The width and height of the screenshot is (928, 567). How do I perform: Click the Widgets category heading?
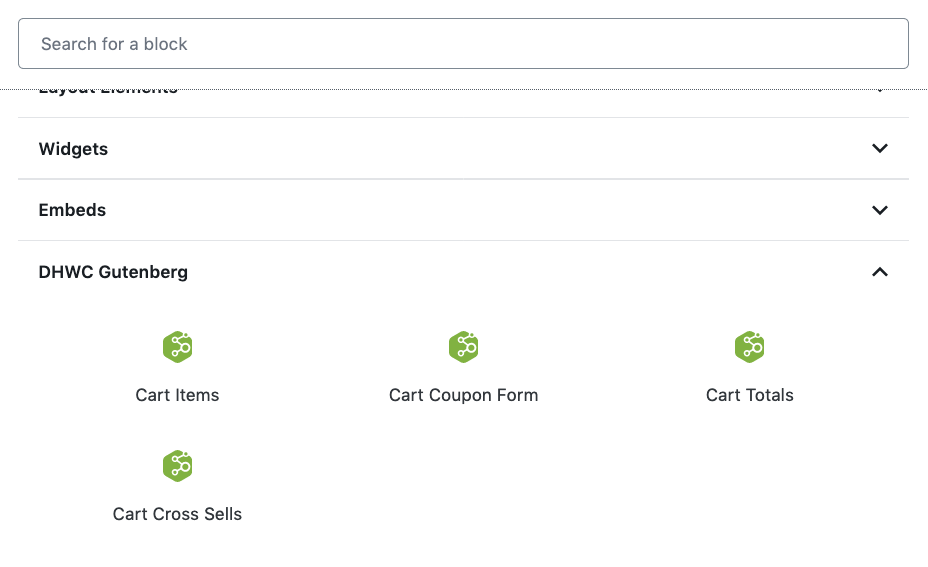(x=73, y=149)
